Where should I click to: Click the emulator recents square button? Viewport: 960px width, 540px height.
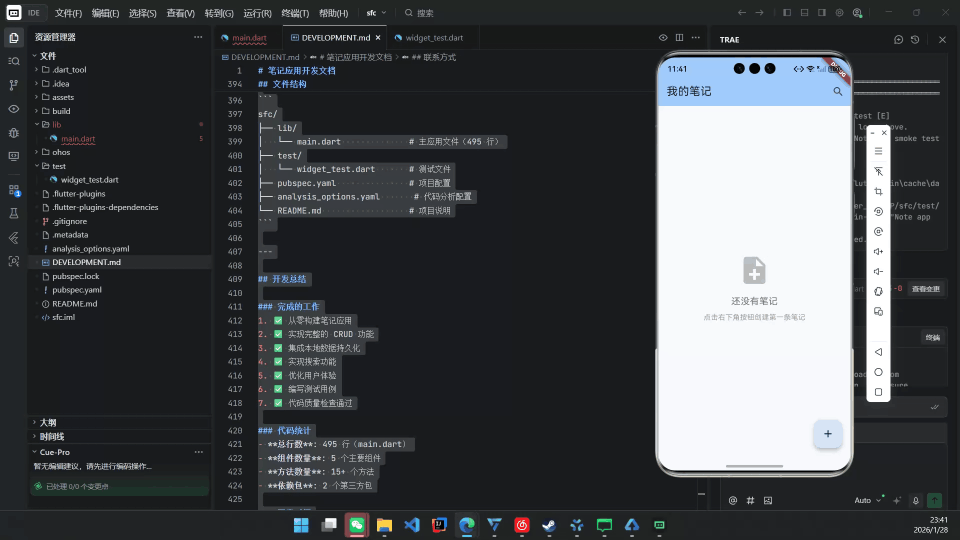(x=879, y=392)
